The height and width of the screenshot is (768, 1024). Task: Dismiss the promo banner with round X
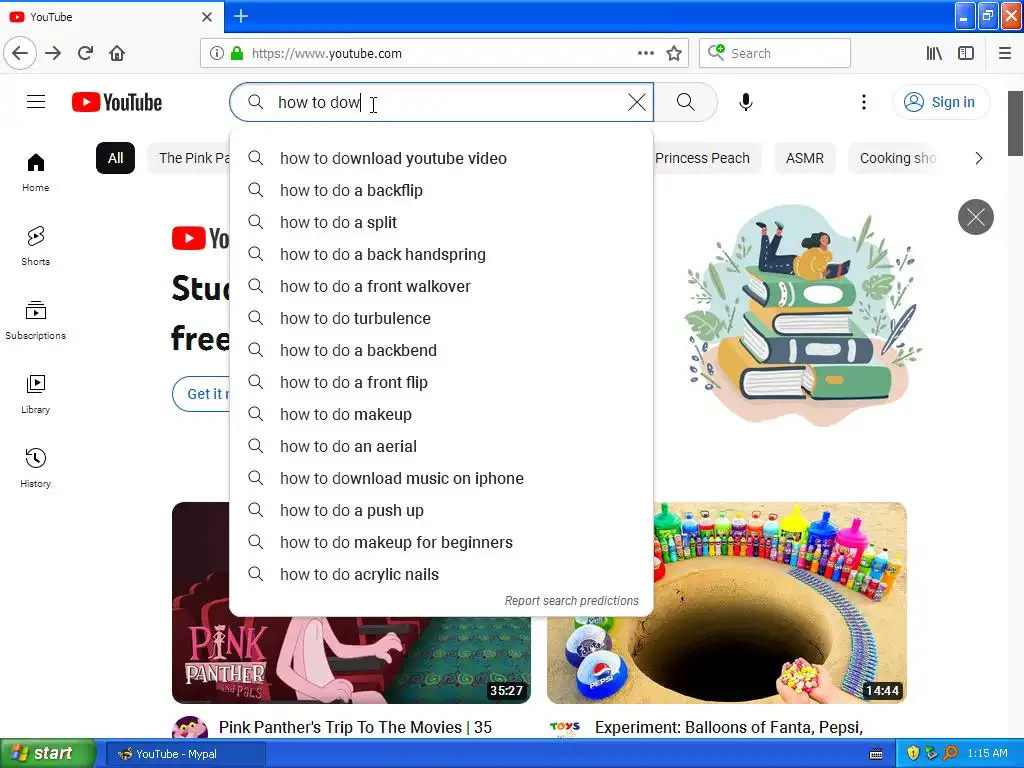point(976,217)
